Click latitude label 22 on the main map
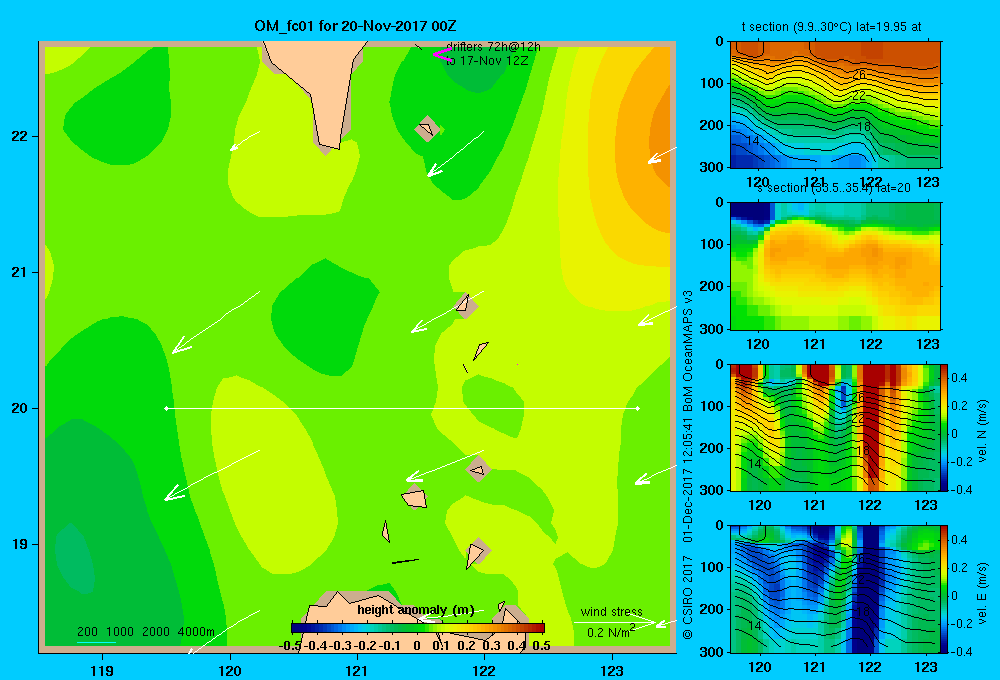The image size is (1000, 680). coord(20,137)
